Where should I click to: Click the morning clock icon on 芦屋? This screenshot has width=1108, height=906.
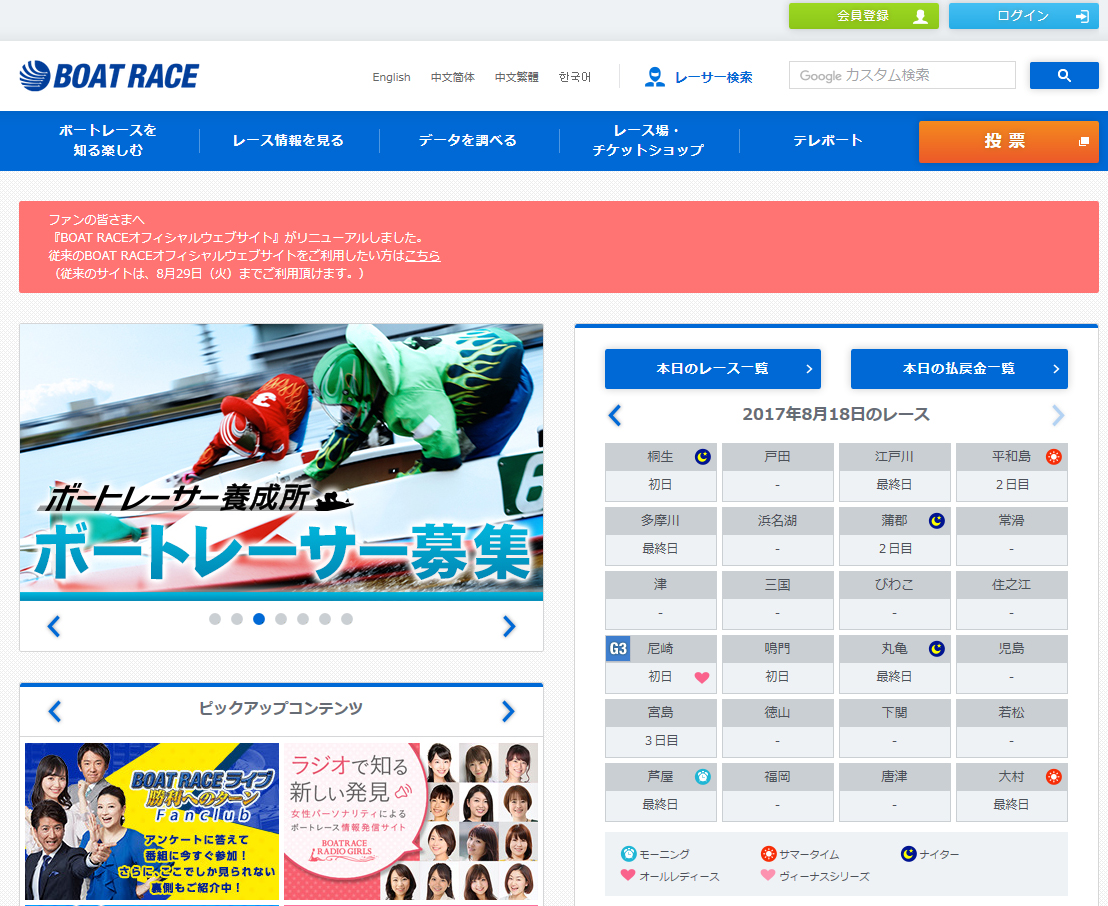(x=702, y=777)
